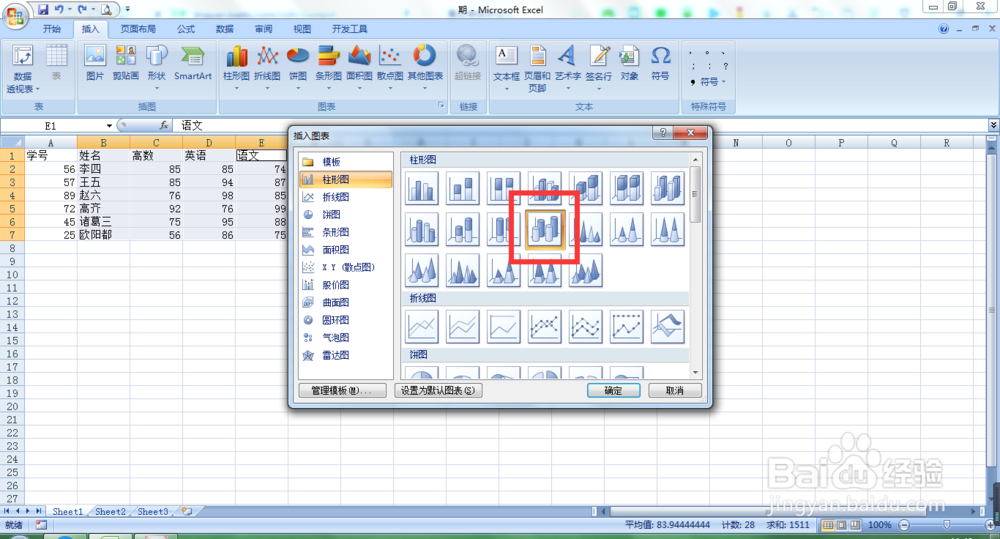Viewport: 1000px width, 539px height.
Task: Switch to the 公式 ribbon tab
Action: pos(186,29)
